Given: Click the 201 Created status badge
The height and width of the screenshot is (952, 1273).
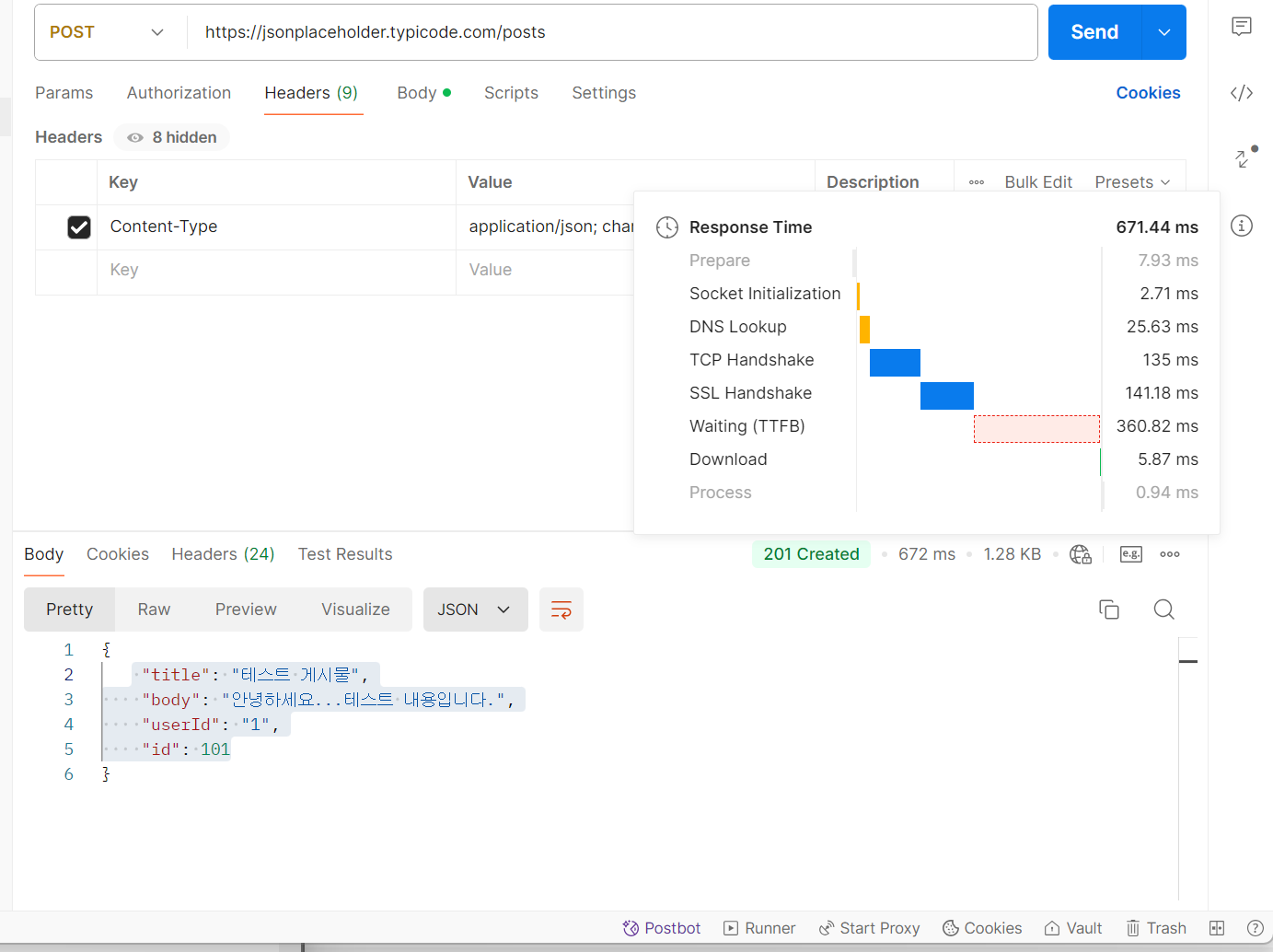Looking at the screenshot, I should coord(811,554).
